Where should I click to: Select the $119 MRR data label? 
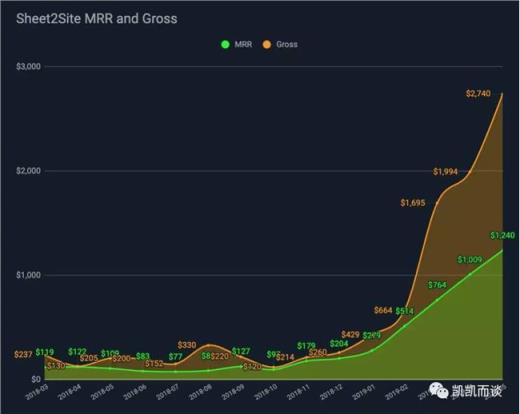45,352
